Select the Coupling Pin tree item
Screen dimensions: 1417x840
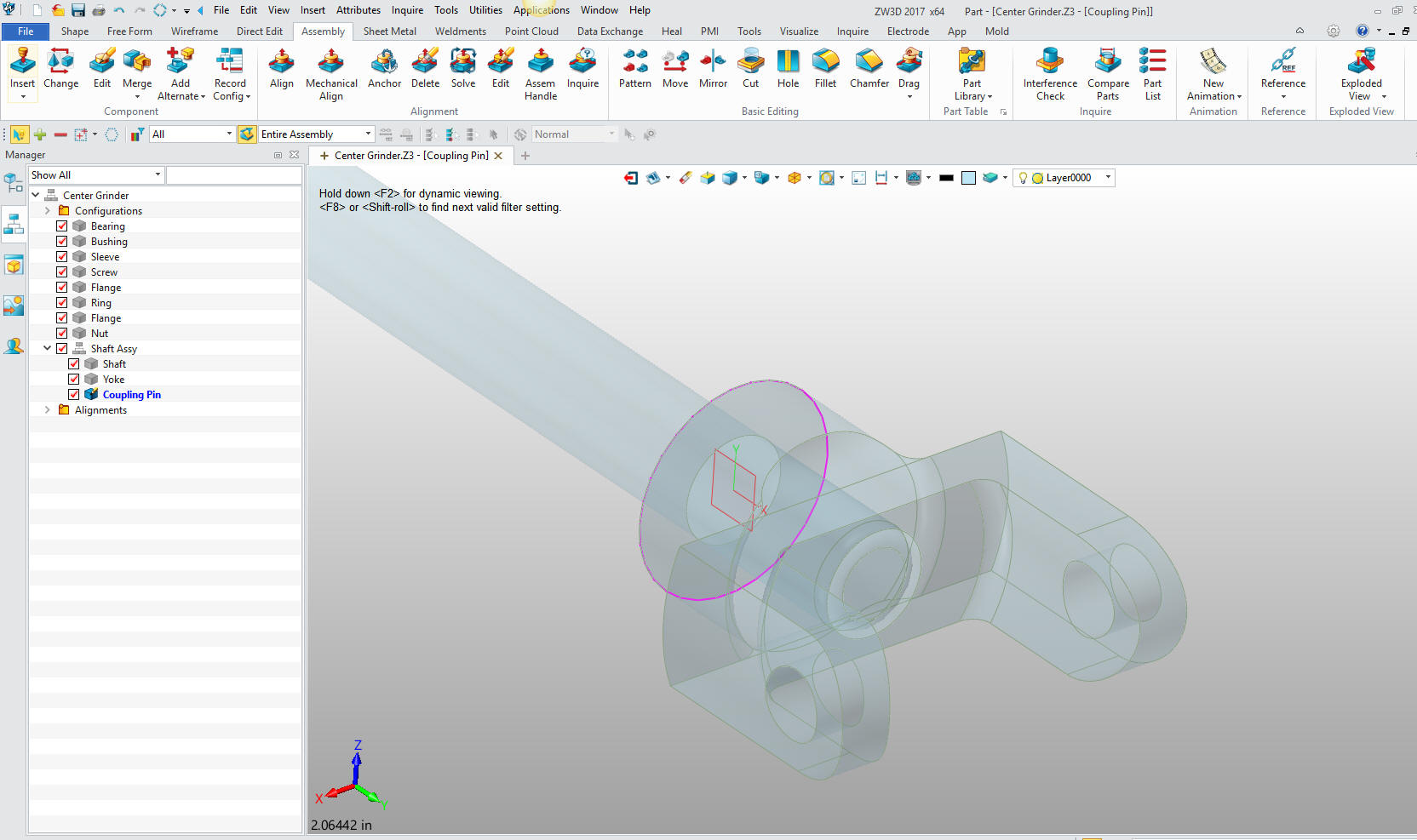[x=131, y=394]
